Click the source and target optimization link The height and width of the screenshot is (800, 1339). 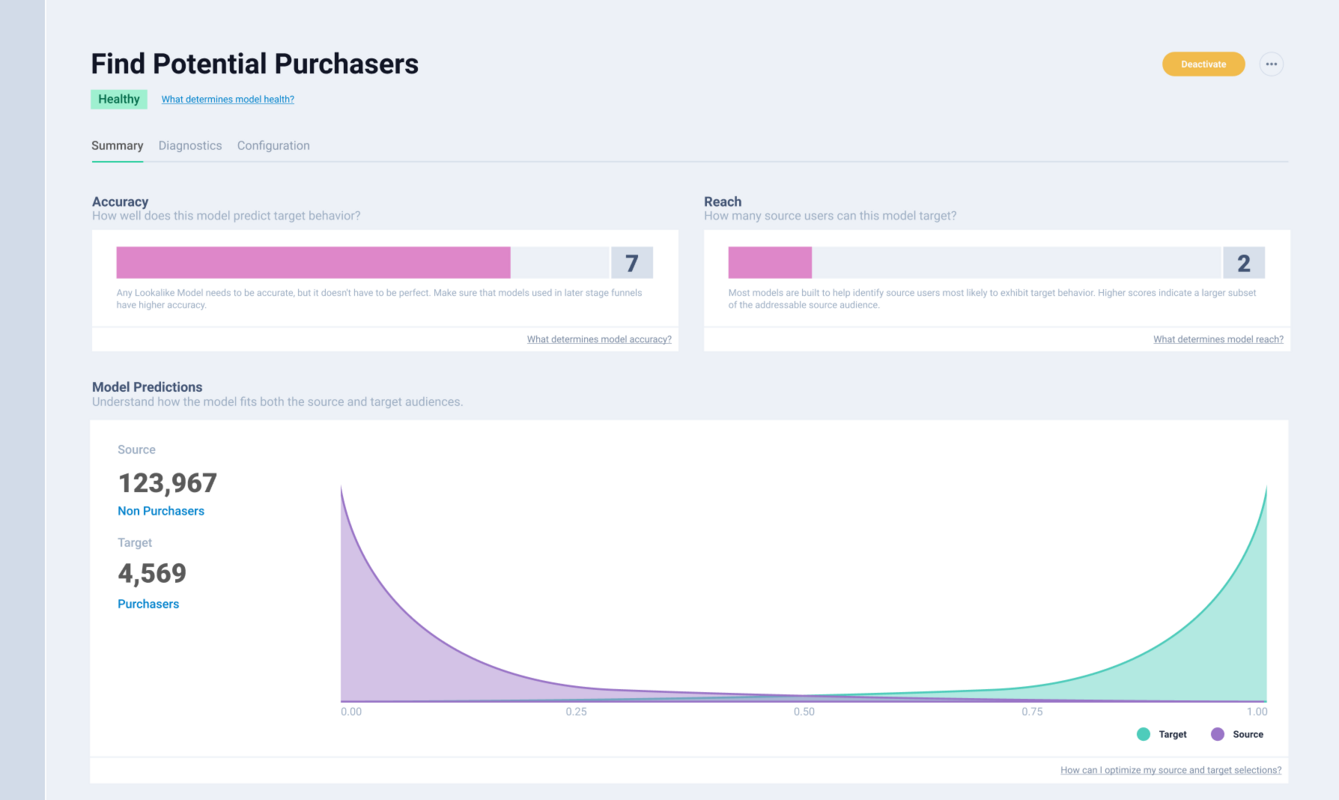tap(1170, 770)
